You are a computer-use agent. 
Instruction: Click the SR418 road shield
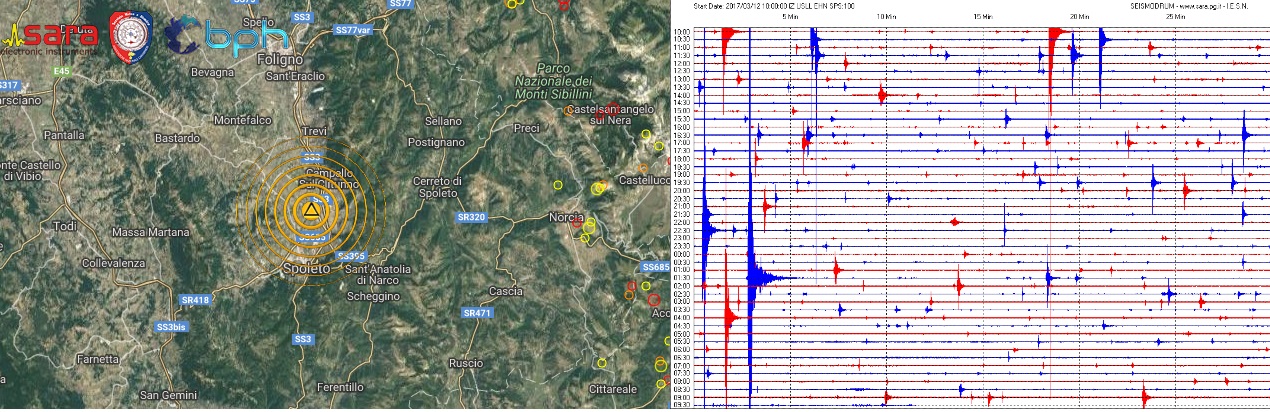pyautogui.click(x=195, y=300)
